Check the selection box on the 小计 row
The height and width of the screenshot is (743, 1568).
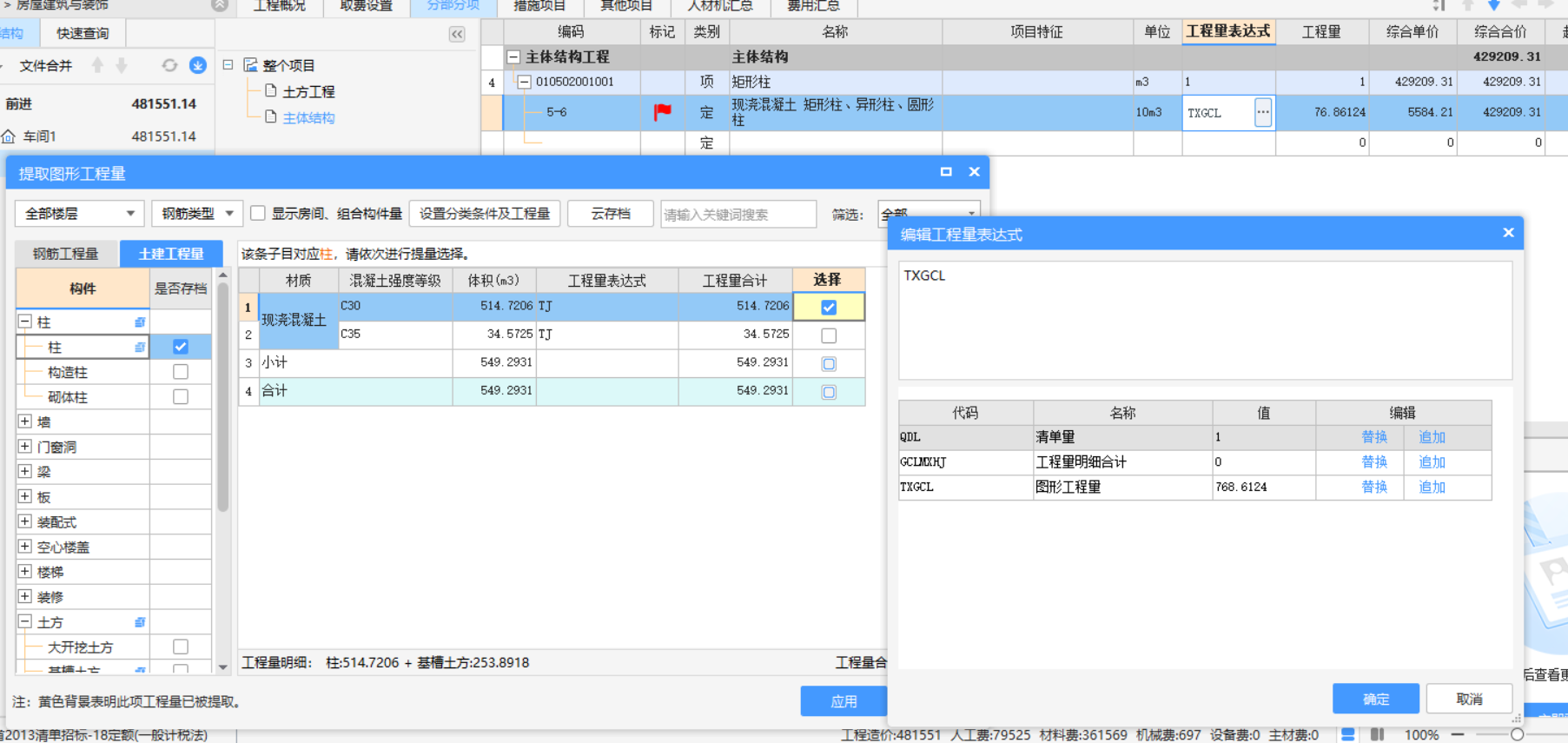829,364
